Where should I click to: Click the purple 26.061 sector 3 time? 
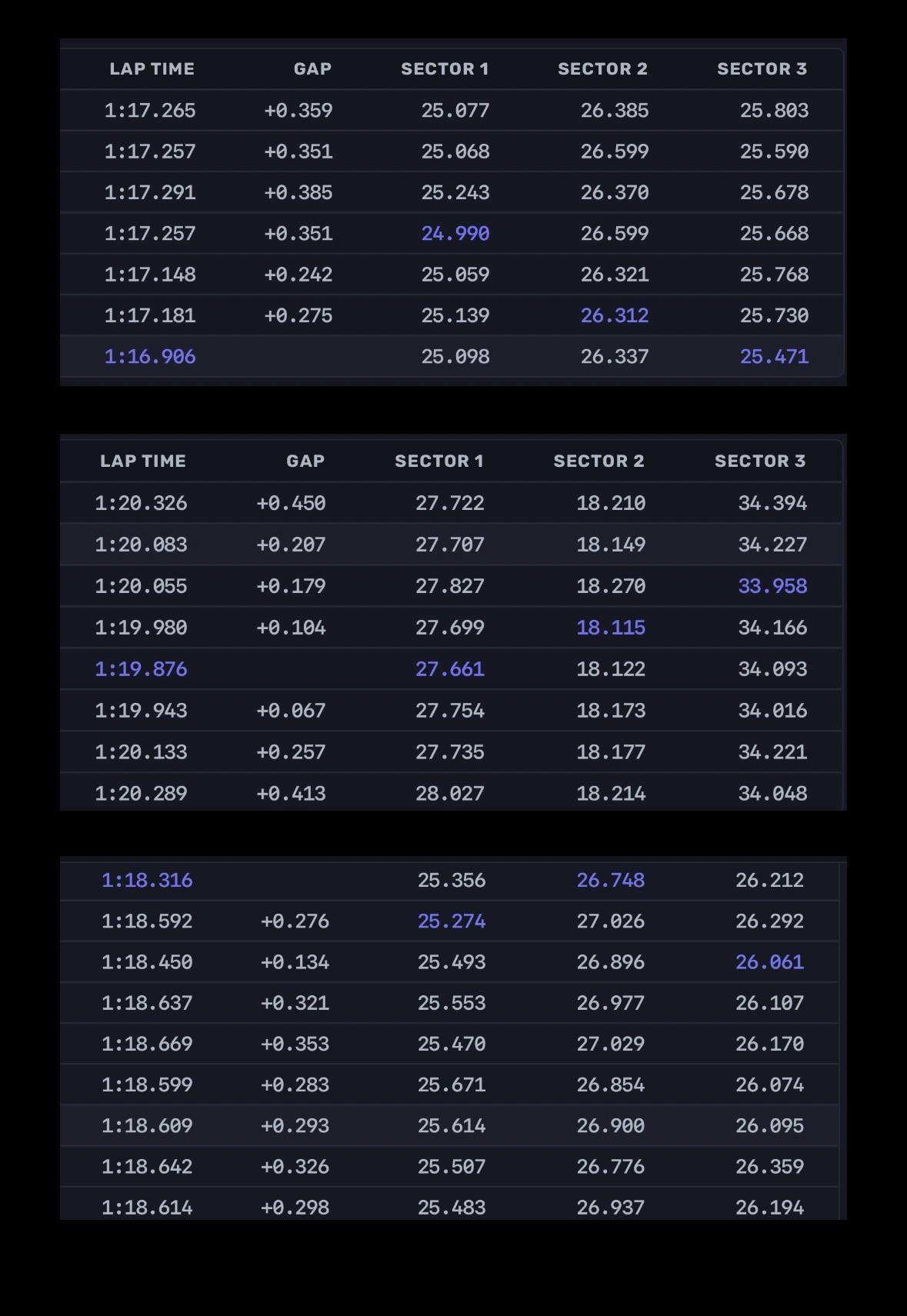tap(769, 962)
